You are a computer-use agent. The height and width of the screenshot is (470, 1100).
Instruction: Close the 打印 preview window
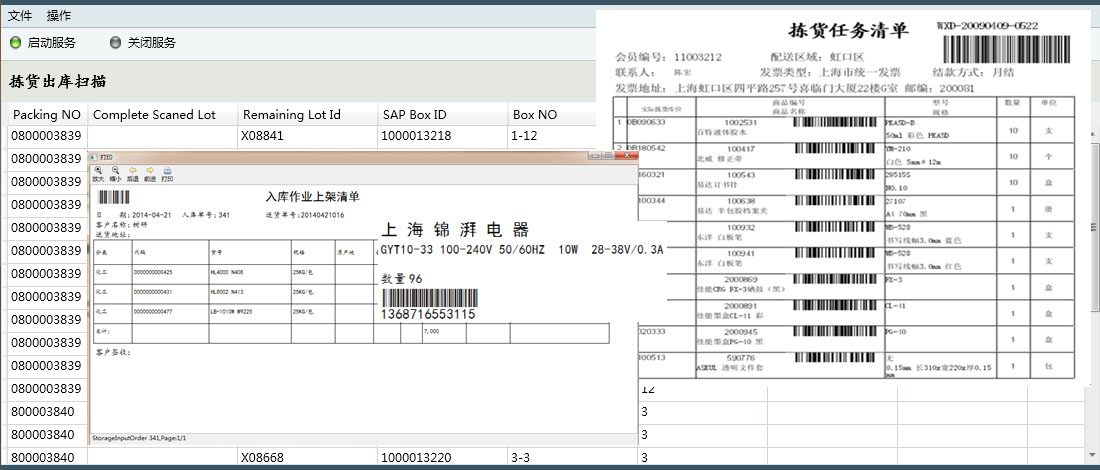coord(626,155)
